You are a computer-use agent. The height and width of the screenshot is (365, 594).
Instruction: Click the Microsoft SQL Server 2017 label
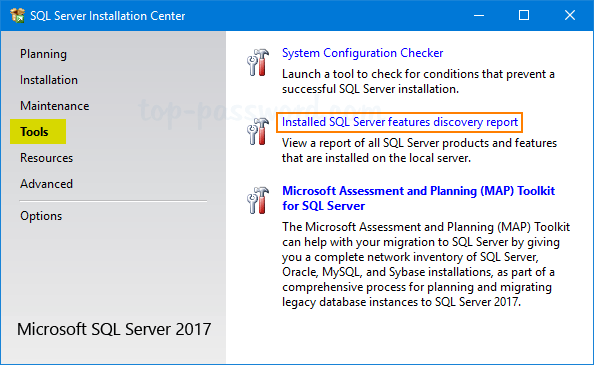pyautogui.click(x=114, y=329)
